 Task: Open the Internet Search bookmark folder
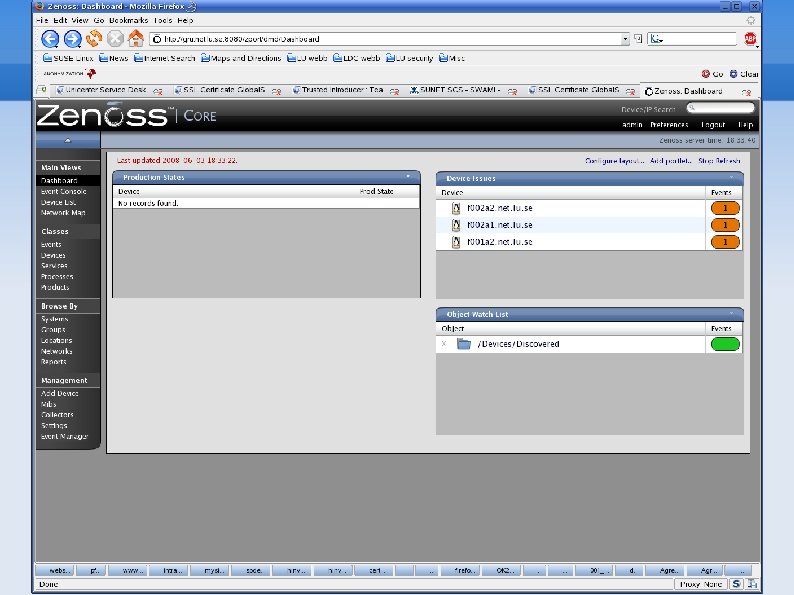click(164, 58)
